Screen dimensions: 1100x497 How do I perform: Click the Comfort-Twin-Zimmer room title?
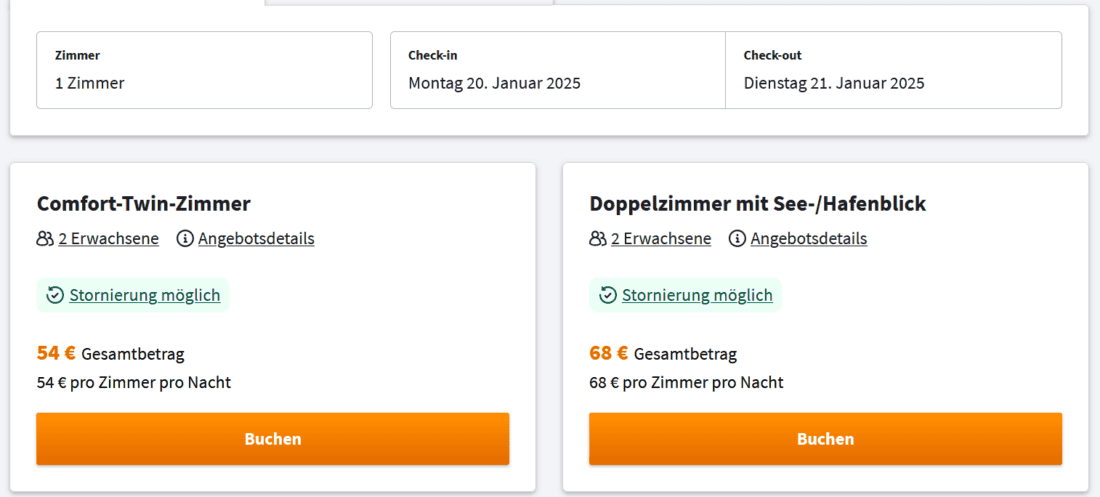143,204
